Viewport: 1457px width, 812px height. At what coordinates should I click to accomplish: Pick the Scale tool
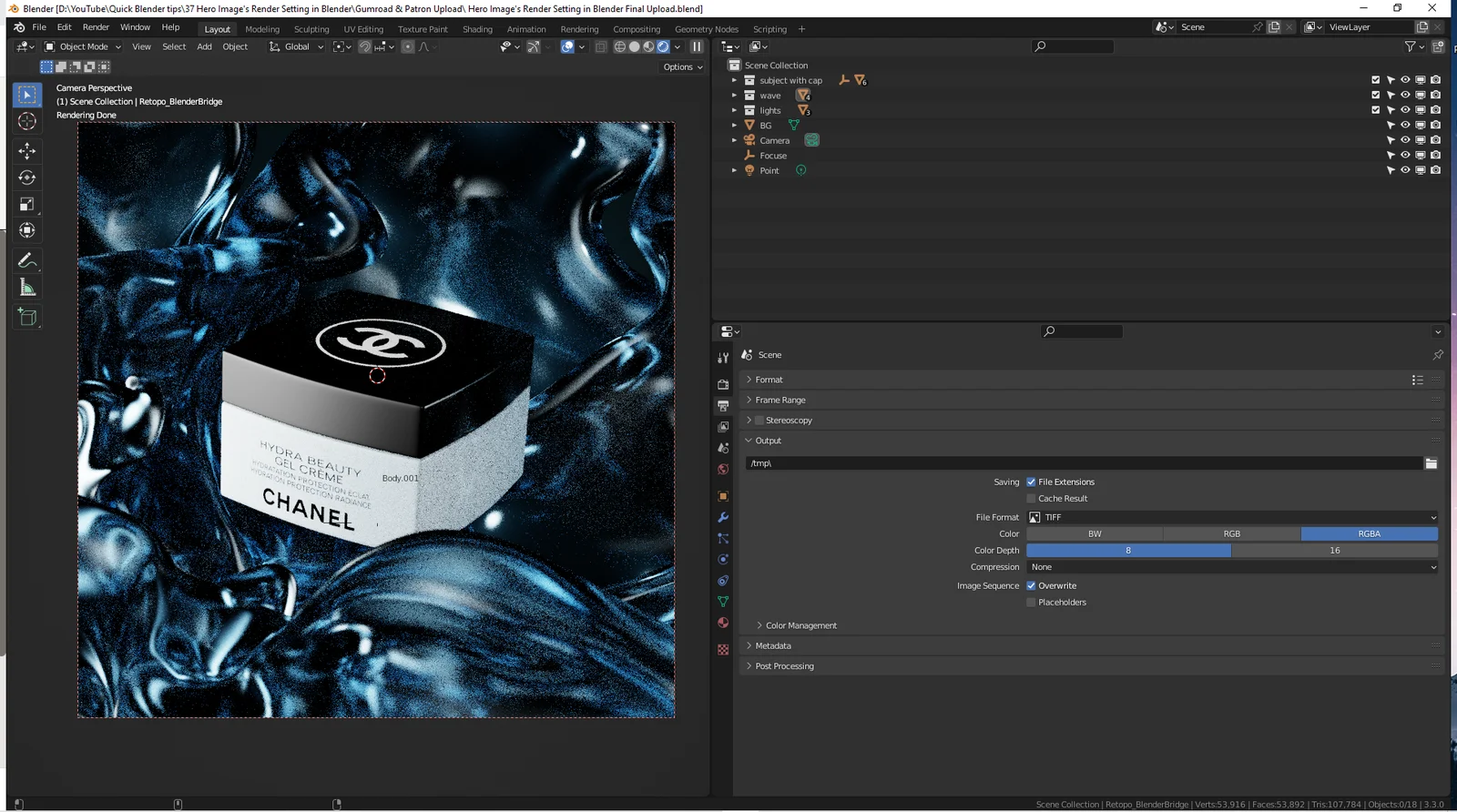pos(27,204)
